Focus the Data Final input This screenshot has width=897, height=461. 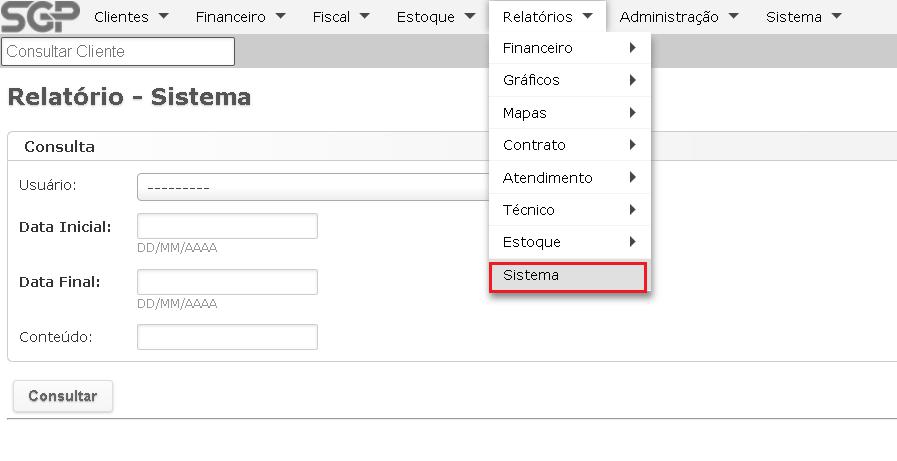click(227, 282)
